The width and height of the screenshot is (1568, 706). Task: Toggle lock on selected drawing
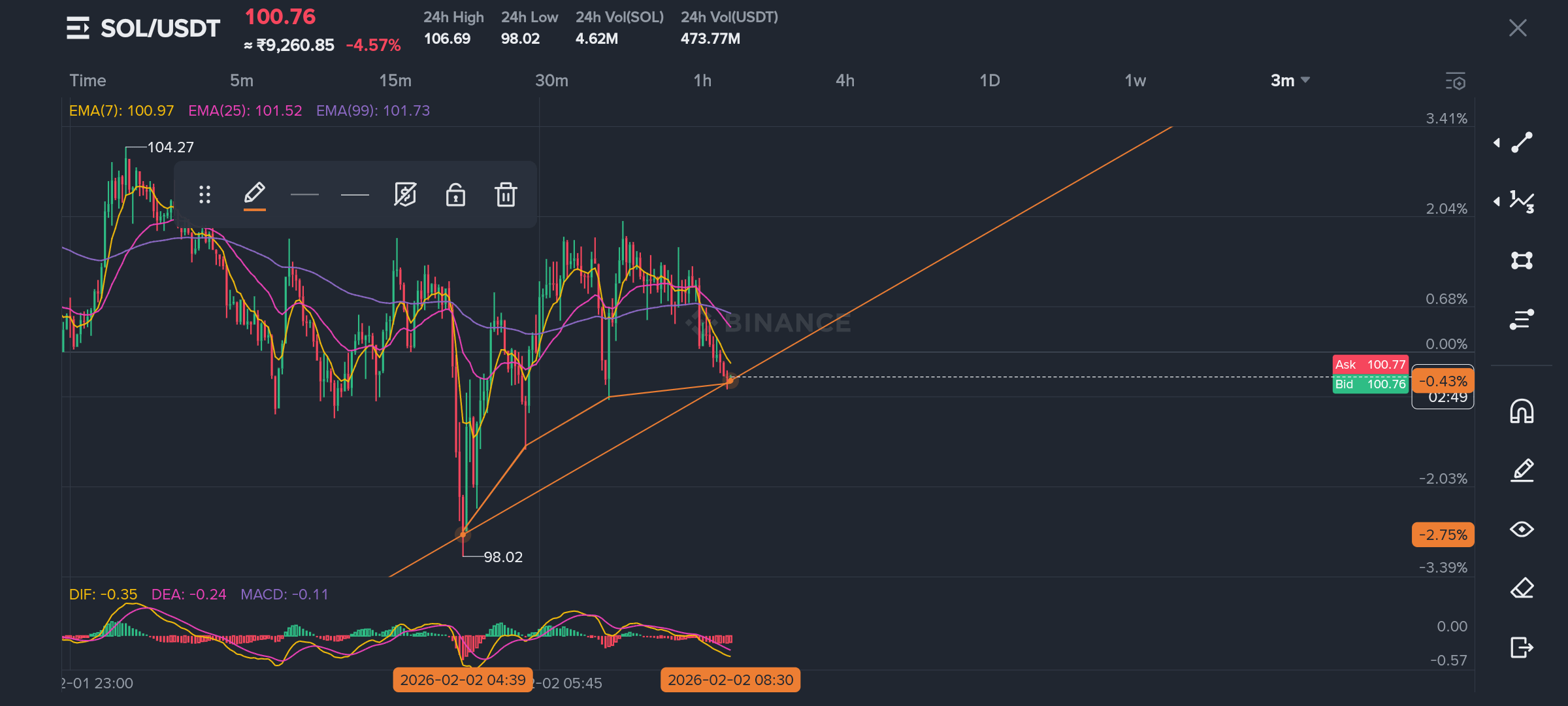[455, 195]
